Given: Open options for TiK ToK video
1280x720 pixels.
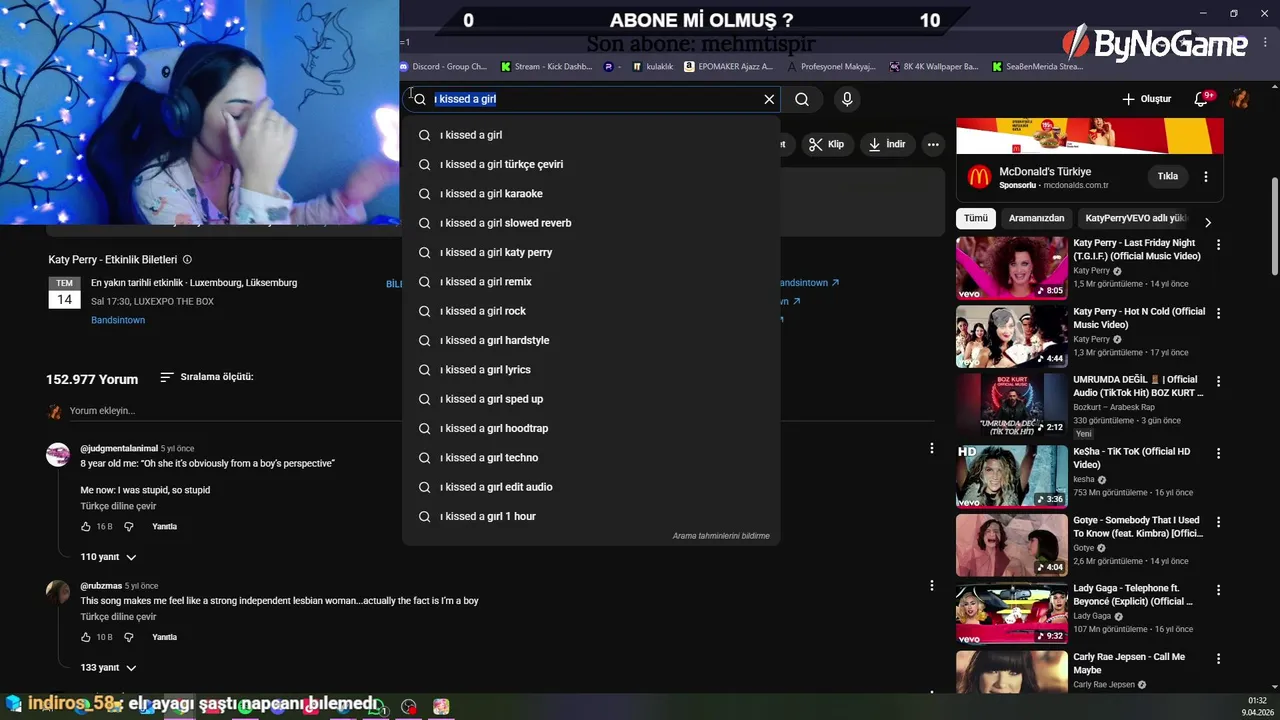Looking at the screenshot, I should (1218, 453).
